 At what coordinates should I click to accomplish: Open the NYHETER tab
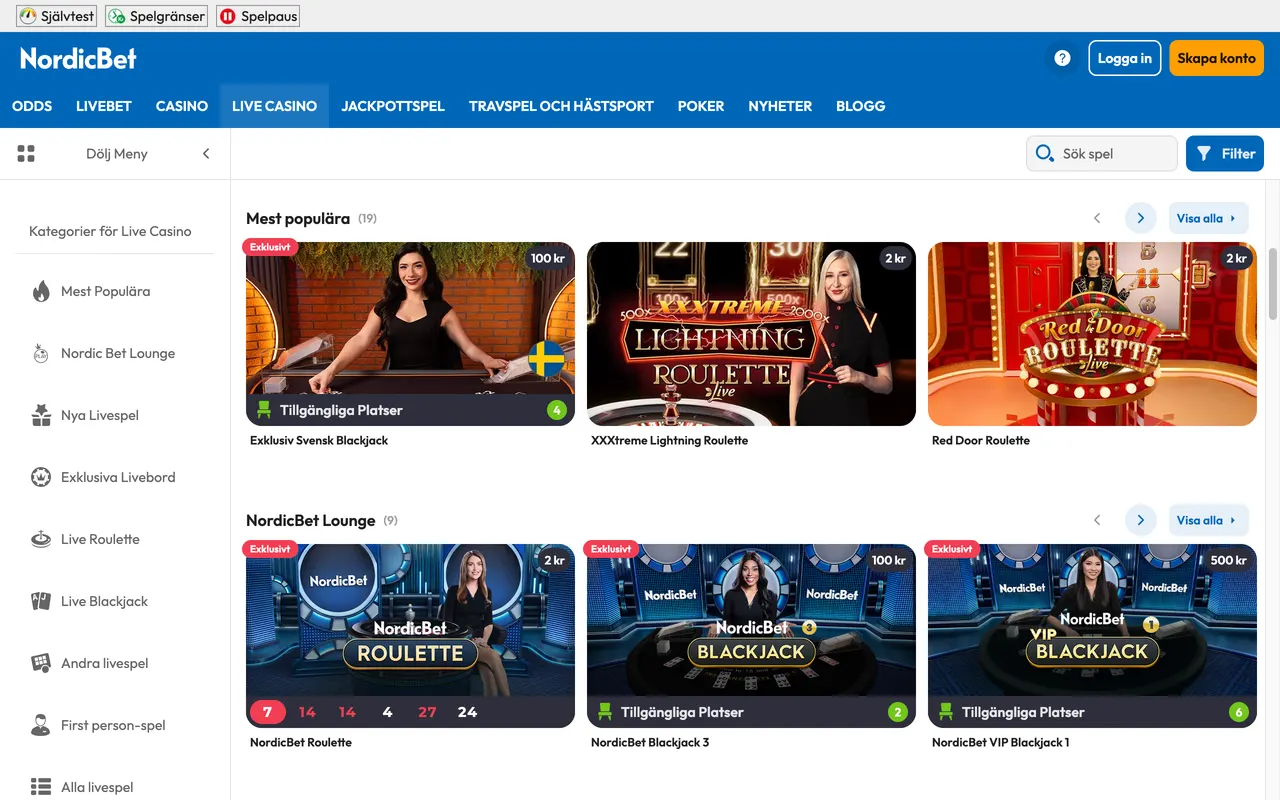point(780,106)
